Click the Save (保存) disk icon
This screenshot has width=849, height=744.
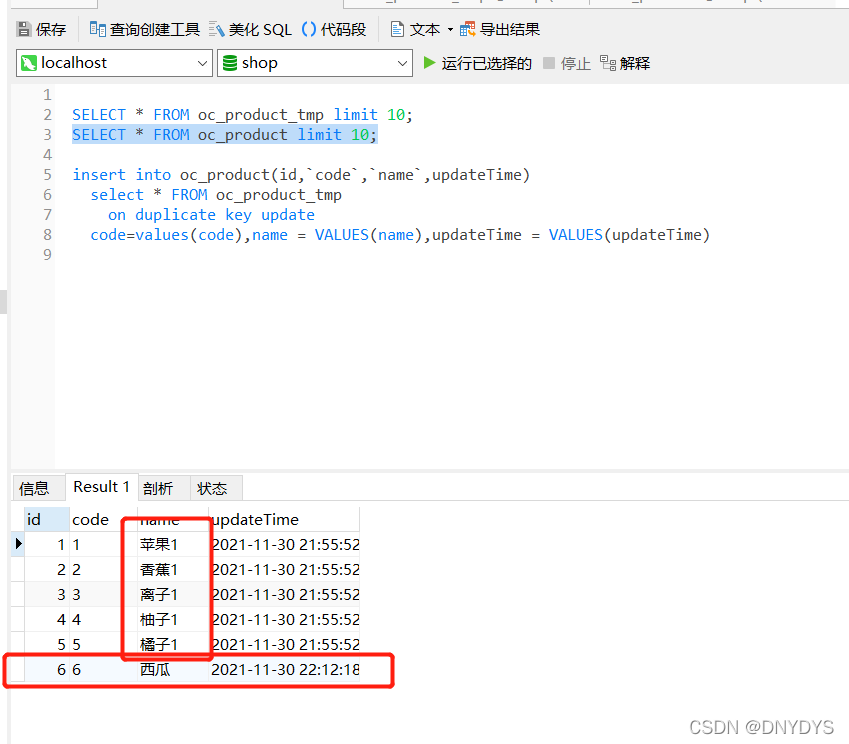point(24,29)
